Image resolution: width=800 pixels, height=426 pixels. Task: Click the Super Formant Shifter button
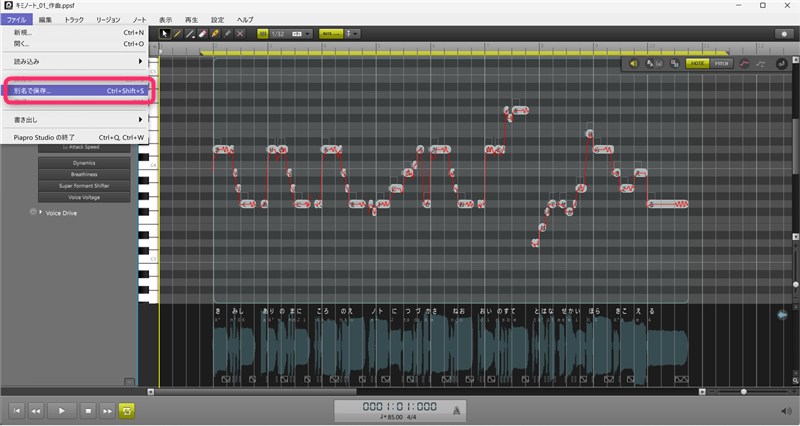(x=84, y=186)
